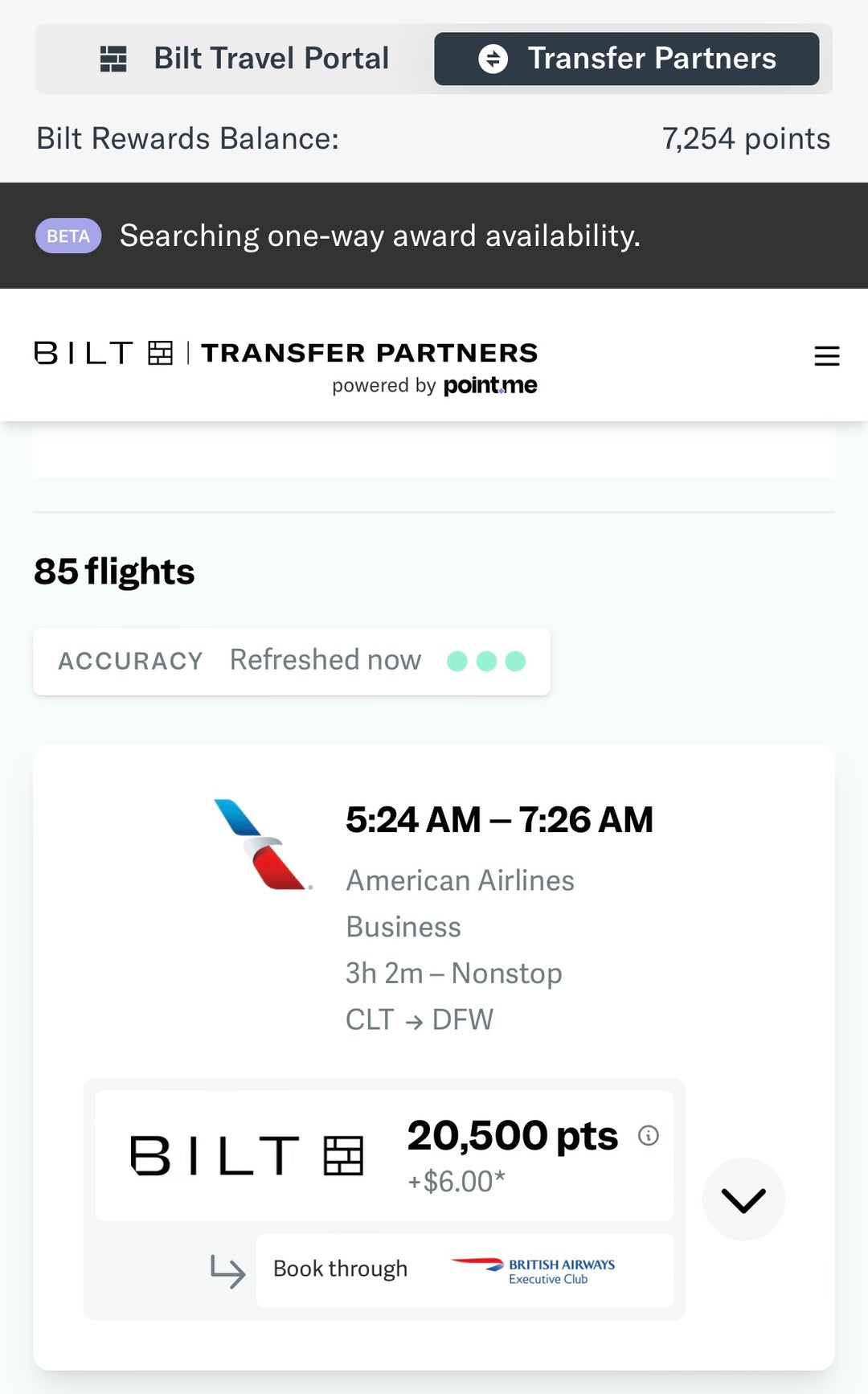The image size is (868, 1394).
Task: Tap the info icon beside 20,500 pts
Action: (x=649, y=1136)
